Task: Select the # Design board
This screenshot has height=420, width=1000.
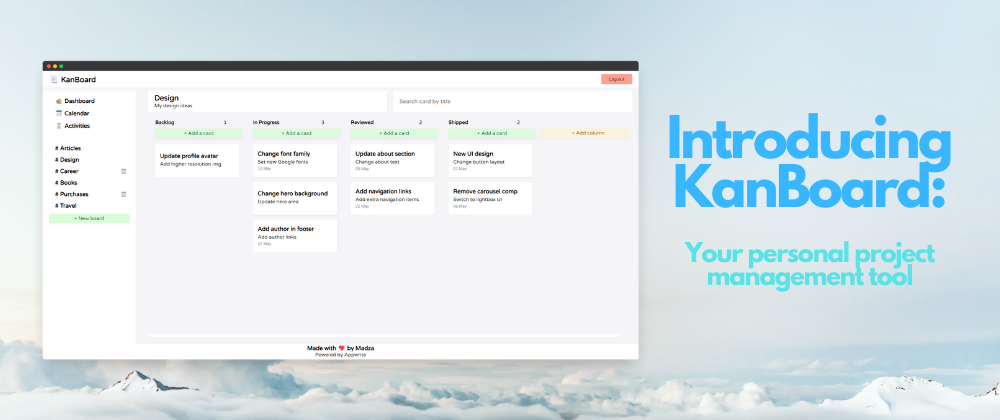Action: [x=67, y=159]
